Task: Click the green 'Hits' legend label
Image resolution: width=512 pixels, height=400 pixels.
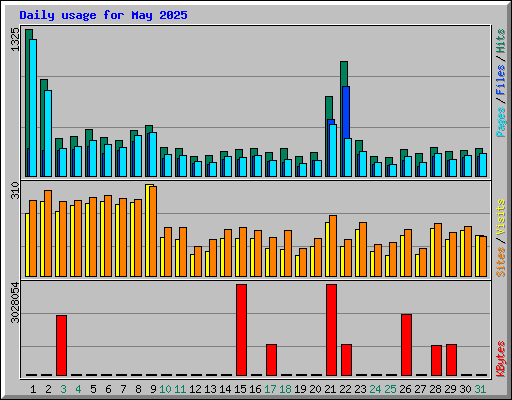Action: tap(501, 41)
